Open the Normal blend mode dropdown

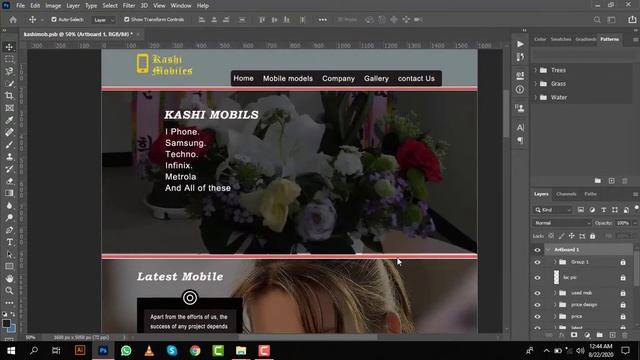coord(562,223)
